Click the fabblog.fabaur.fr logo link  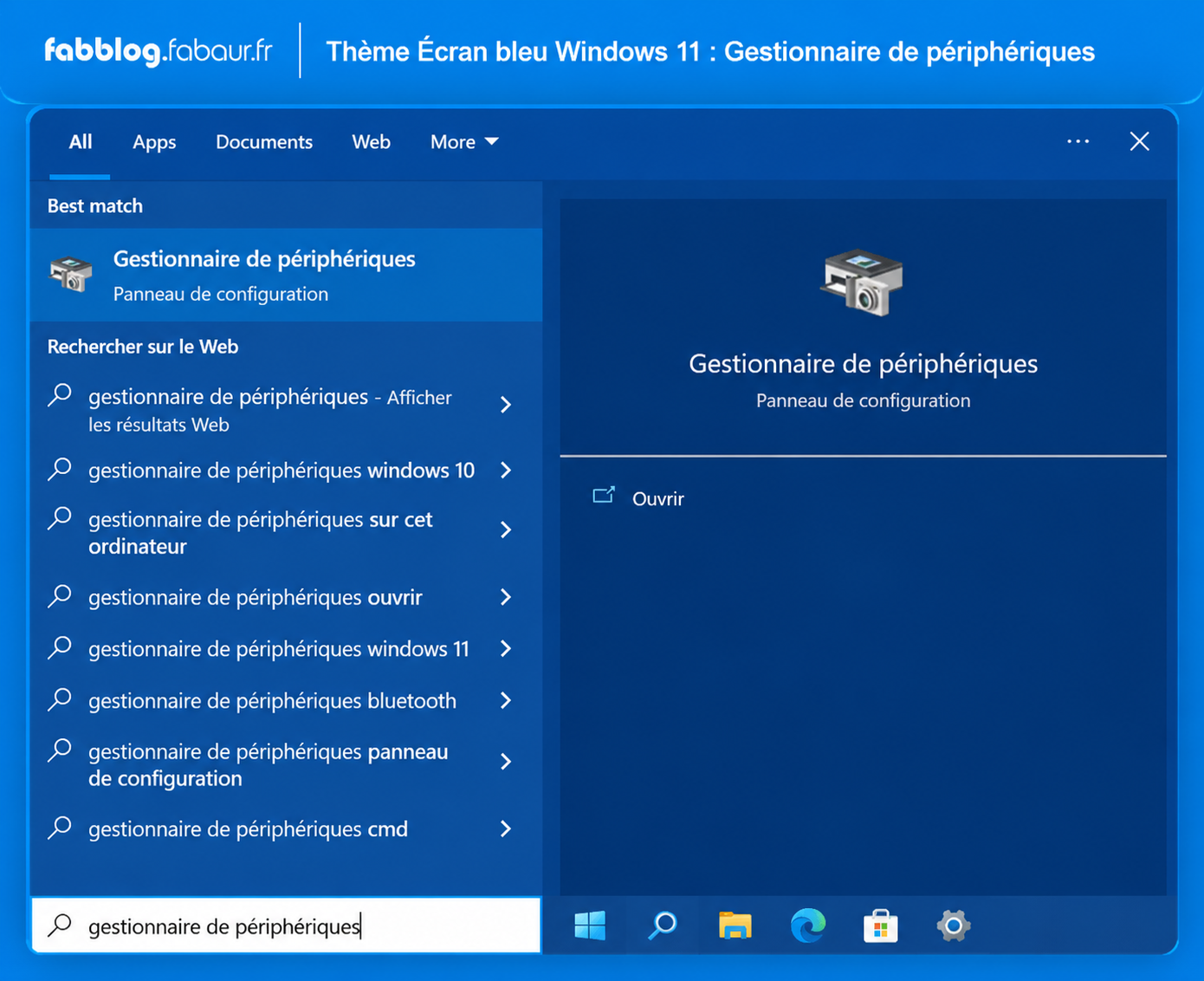pyautogui.click(x=159, y=51)
